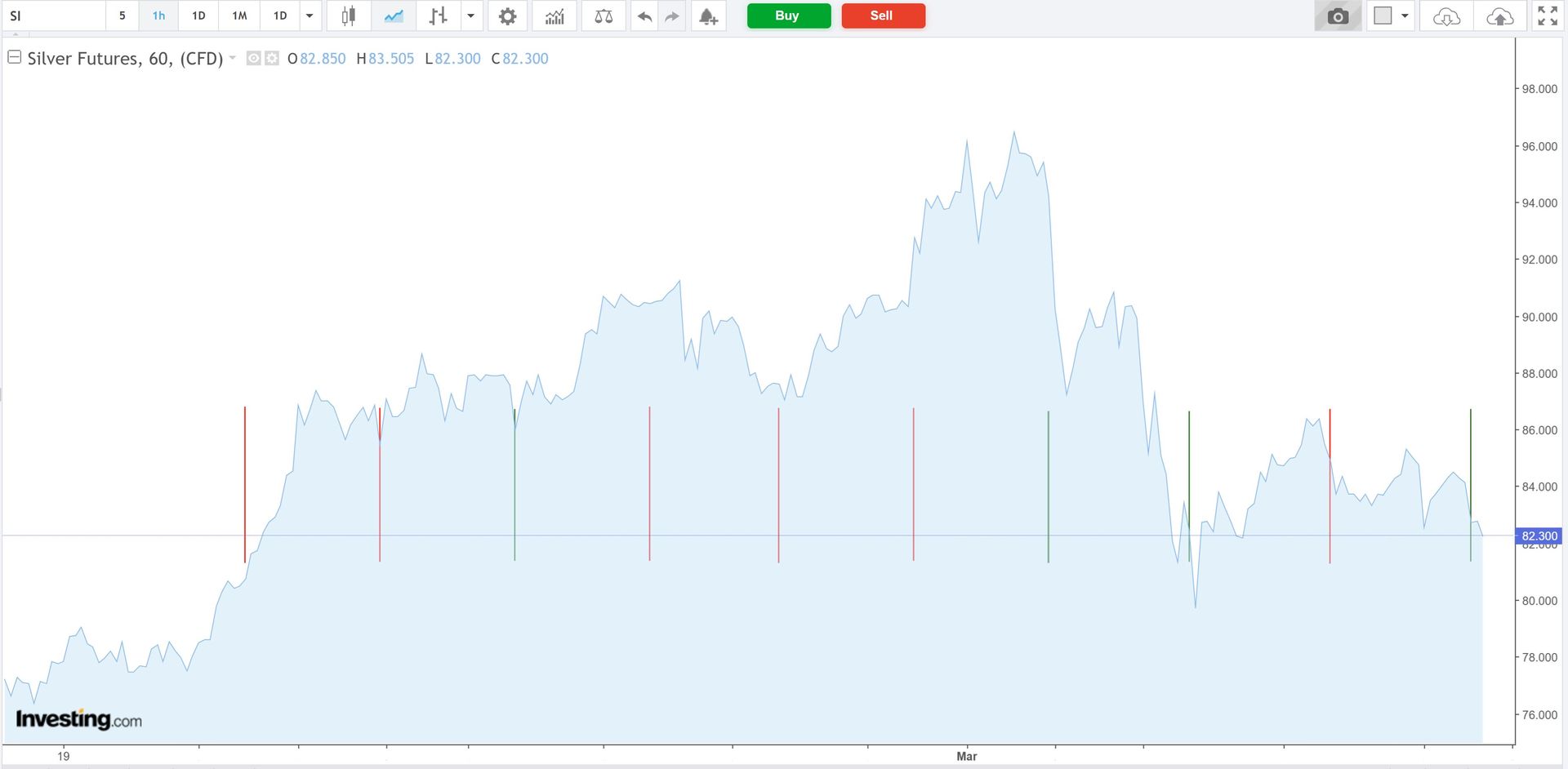Click the green Buy button
The image size is (1568, 769).
[788, 16]
